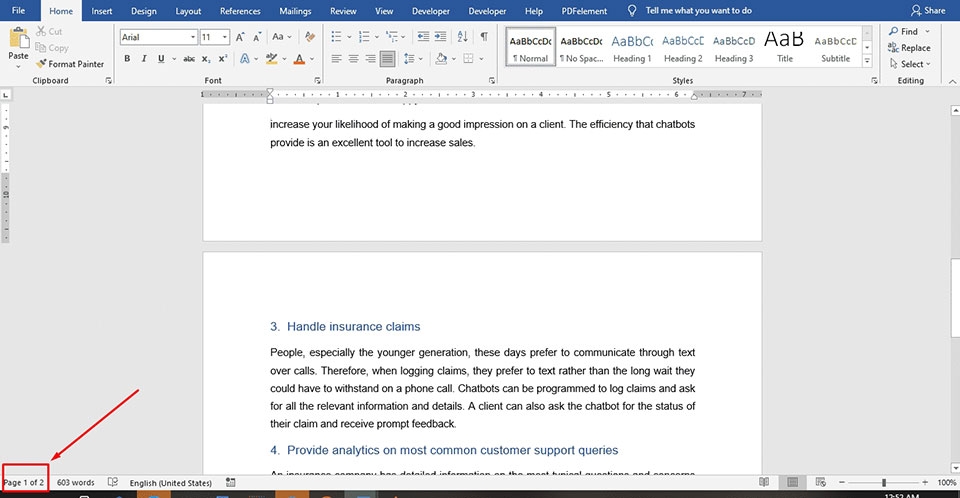Apply Justify text alignment

pos(388,59)
